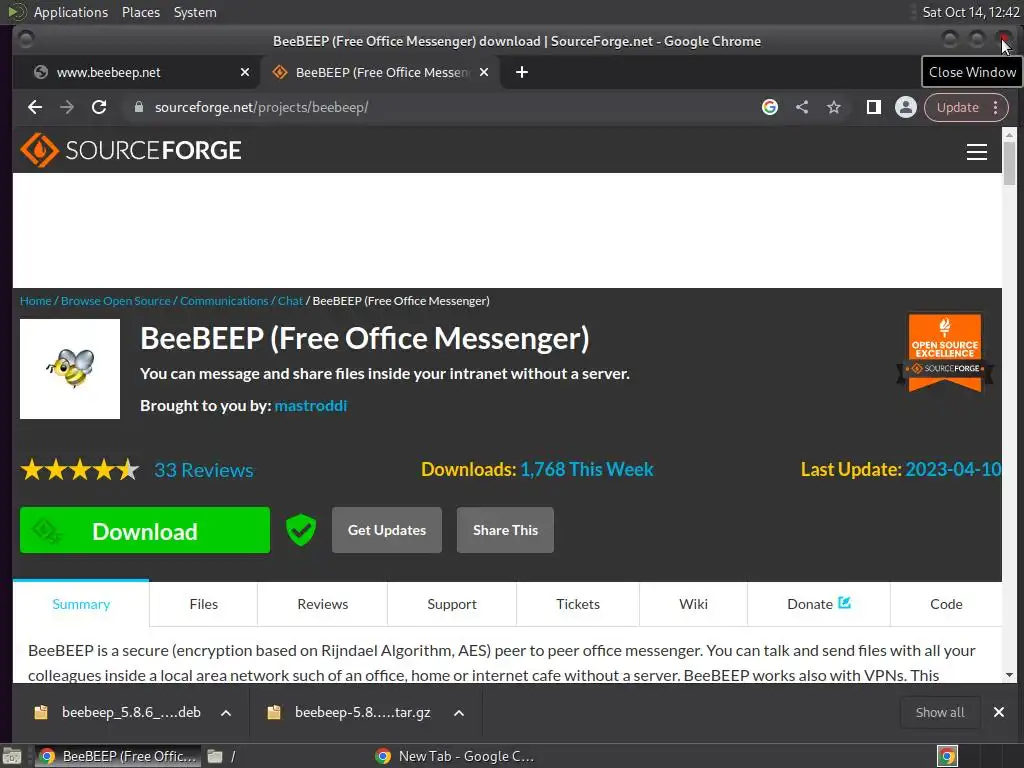Screen dimensions: 1024x768
Task: Share this page via the share icon
Action: point(802,107)
